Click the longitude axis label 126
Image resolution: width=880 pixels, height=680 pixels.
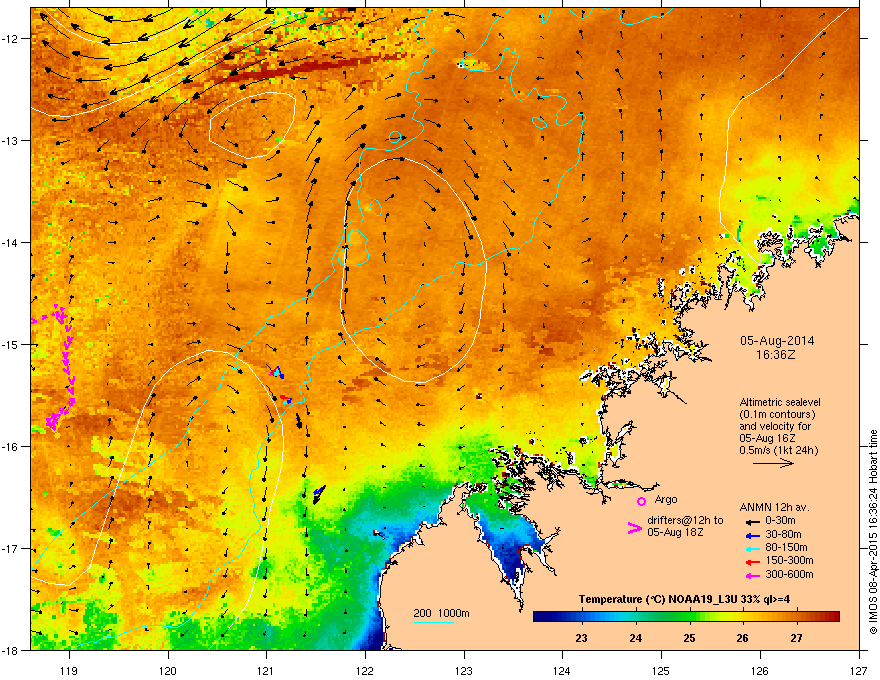[760, 670]
